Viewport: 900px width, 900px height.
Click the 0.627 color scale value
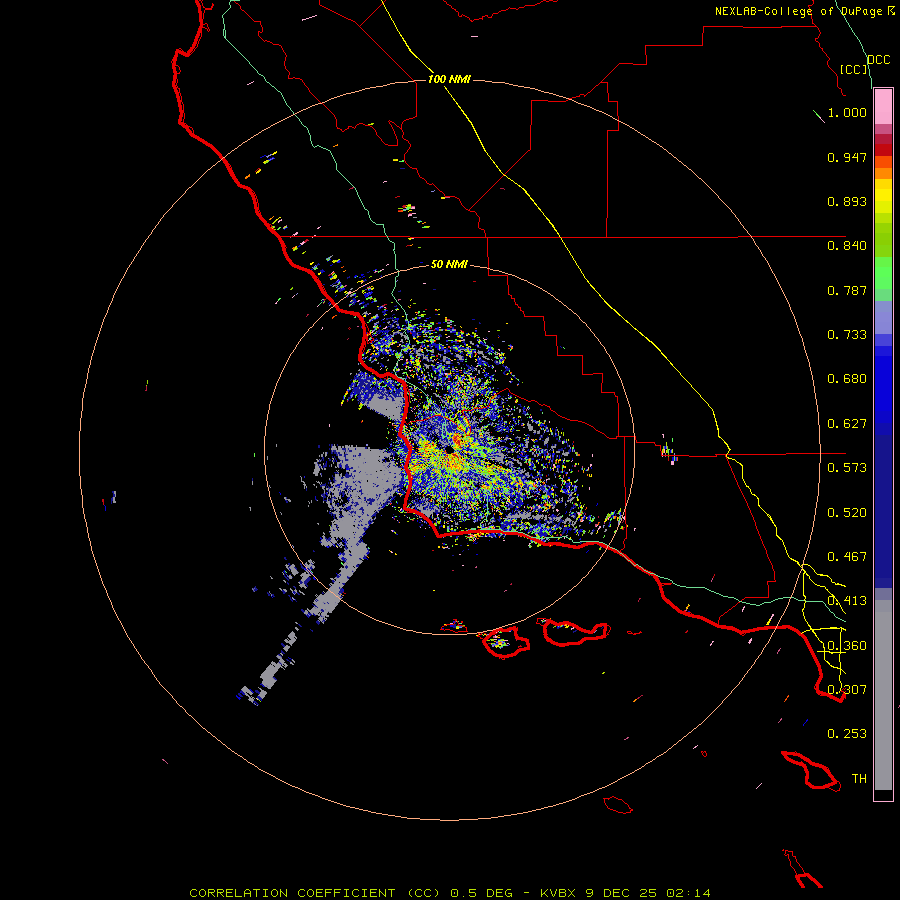(847, 424)
